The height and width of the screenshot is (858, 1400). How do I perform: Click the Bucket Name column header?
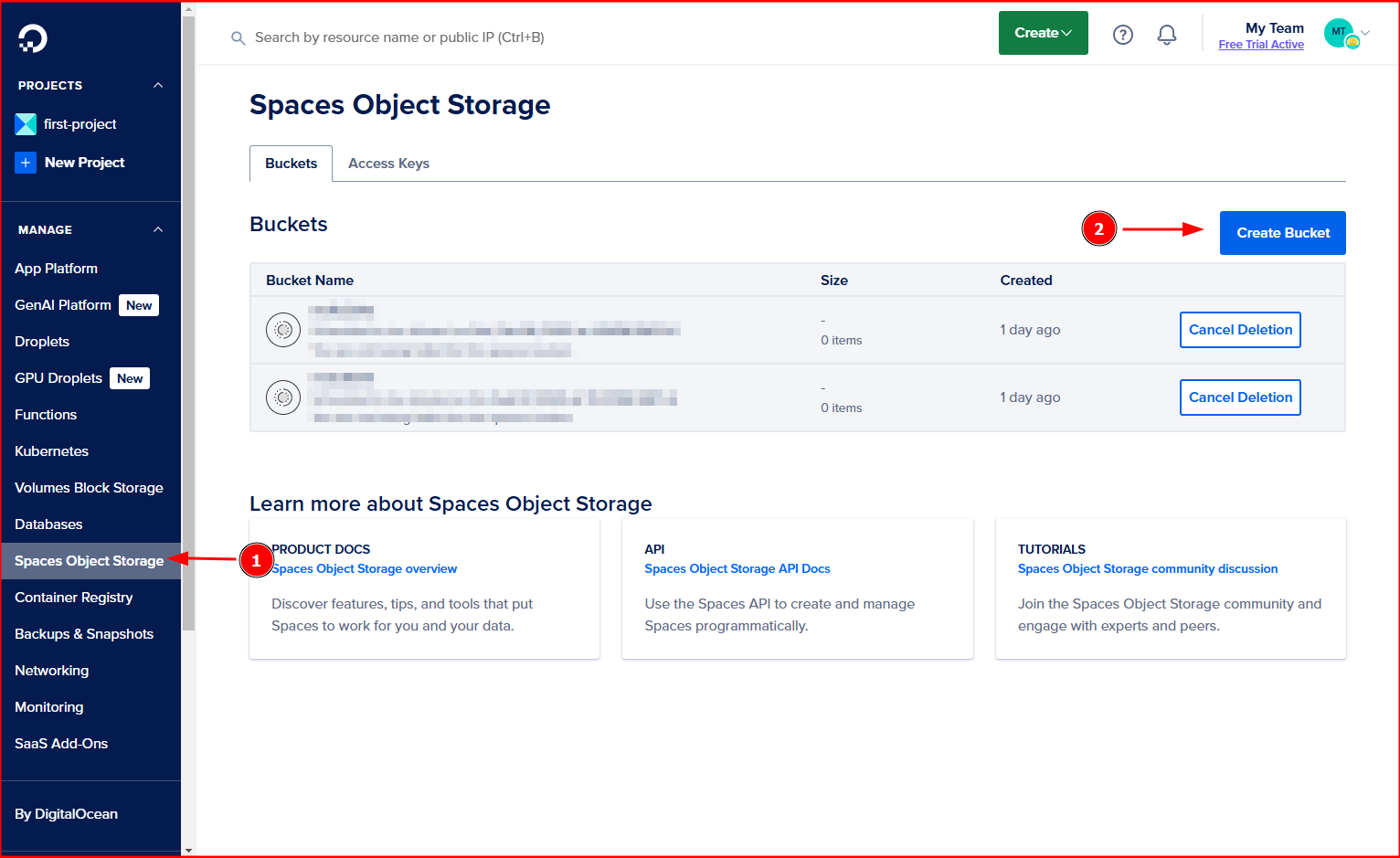point(310,281)
